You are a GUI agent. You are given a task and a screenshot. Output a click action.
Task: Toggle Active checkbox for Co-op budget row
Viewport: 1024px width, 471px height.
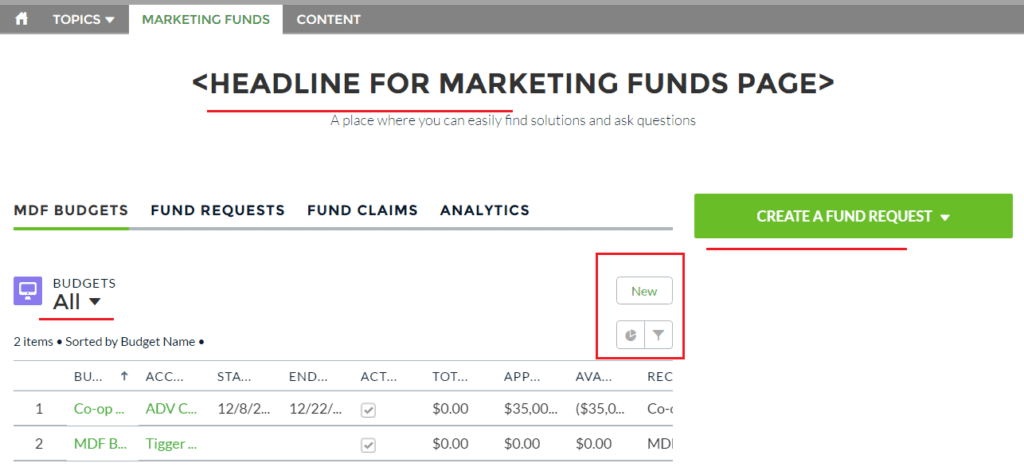tap(368, 410)
